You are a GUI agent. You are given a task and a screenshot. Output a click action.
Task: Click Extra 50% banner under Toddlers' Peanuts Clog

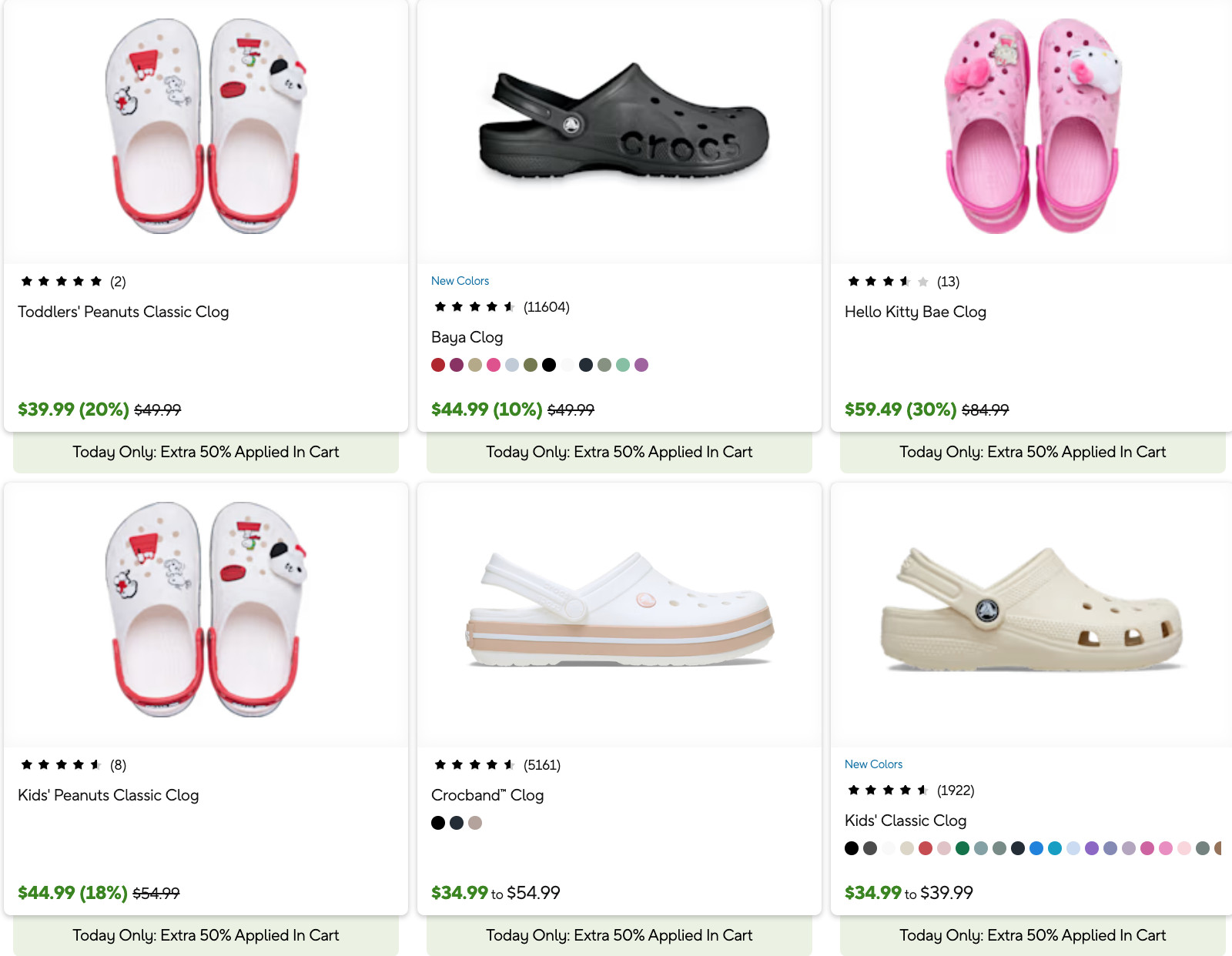[206, 452]
